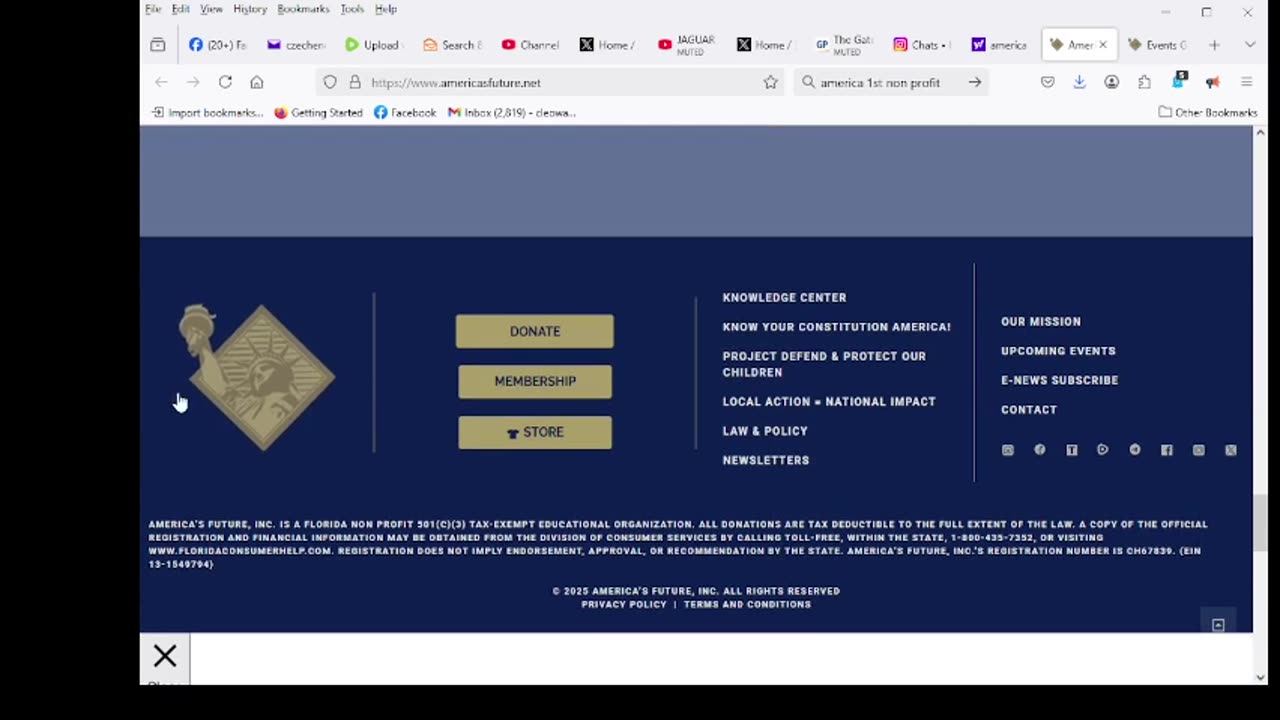This screenshot has height=720, width=1280.
Task: Open the Truth Social icon in footer
Action: tap(1071, 450)
